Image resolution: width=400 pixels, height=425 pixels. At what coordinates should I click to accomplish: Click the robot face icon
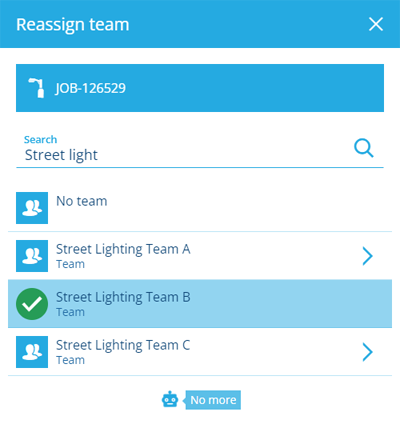(x=170, y=399)
